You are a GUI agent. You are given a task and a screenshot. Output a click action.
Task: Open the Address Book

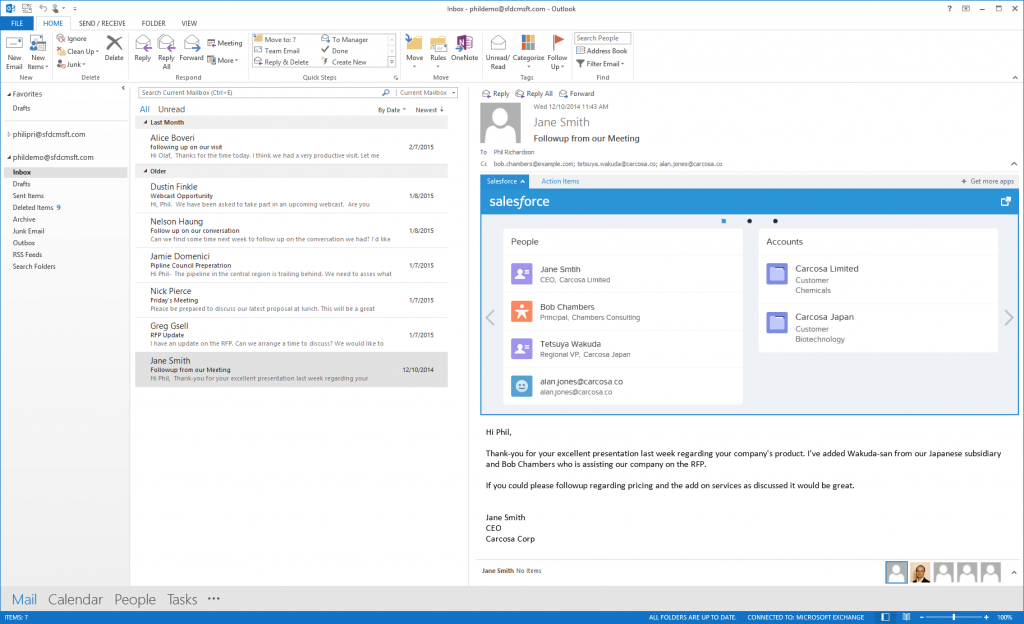602,50
